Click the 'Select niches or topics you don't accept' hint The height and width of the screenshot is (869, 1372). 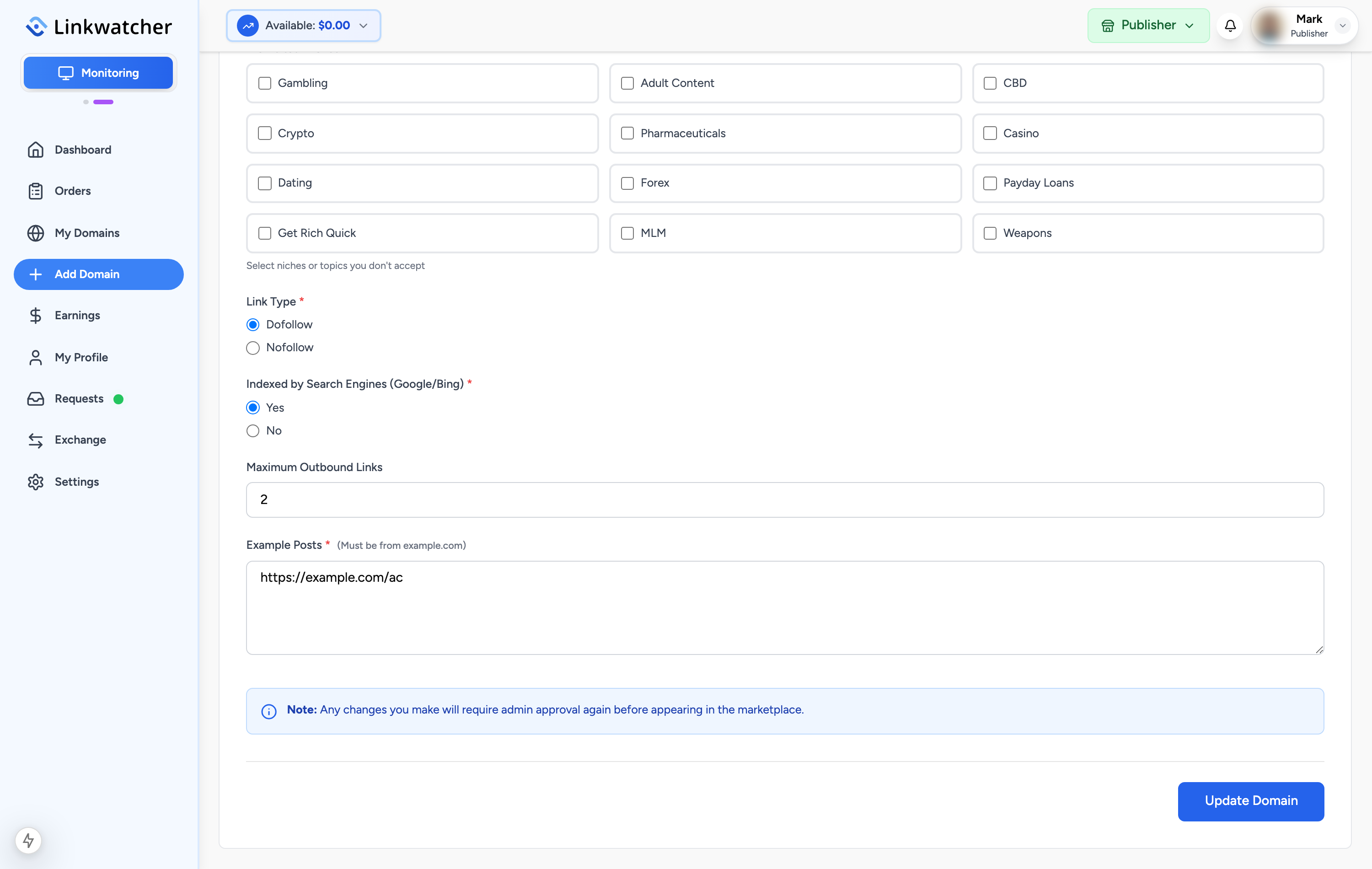(335, 266)
